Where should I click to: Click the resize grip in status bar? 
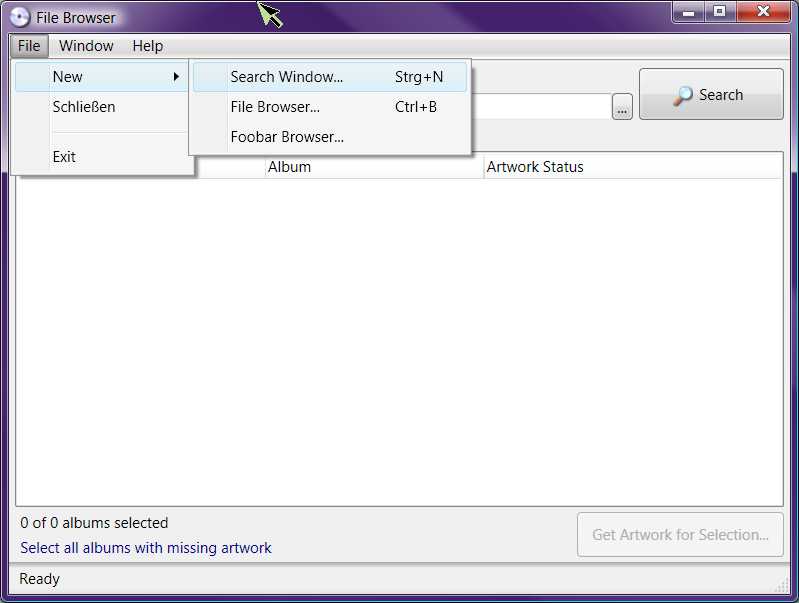[782, 586]
